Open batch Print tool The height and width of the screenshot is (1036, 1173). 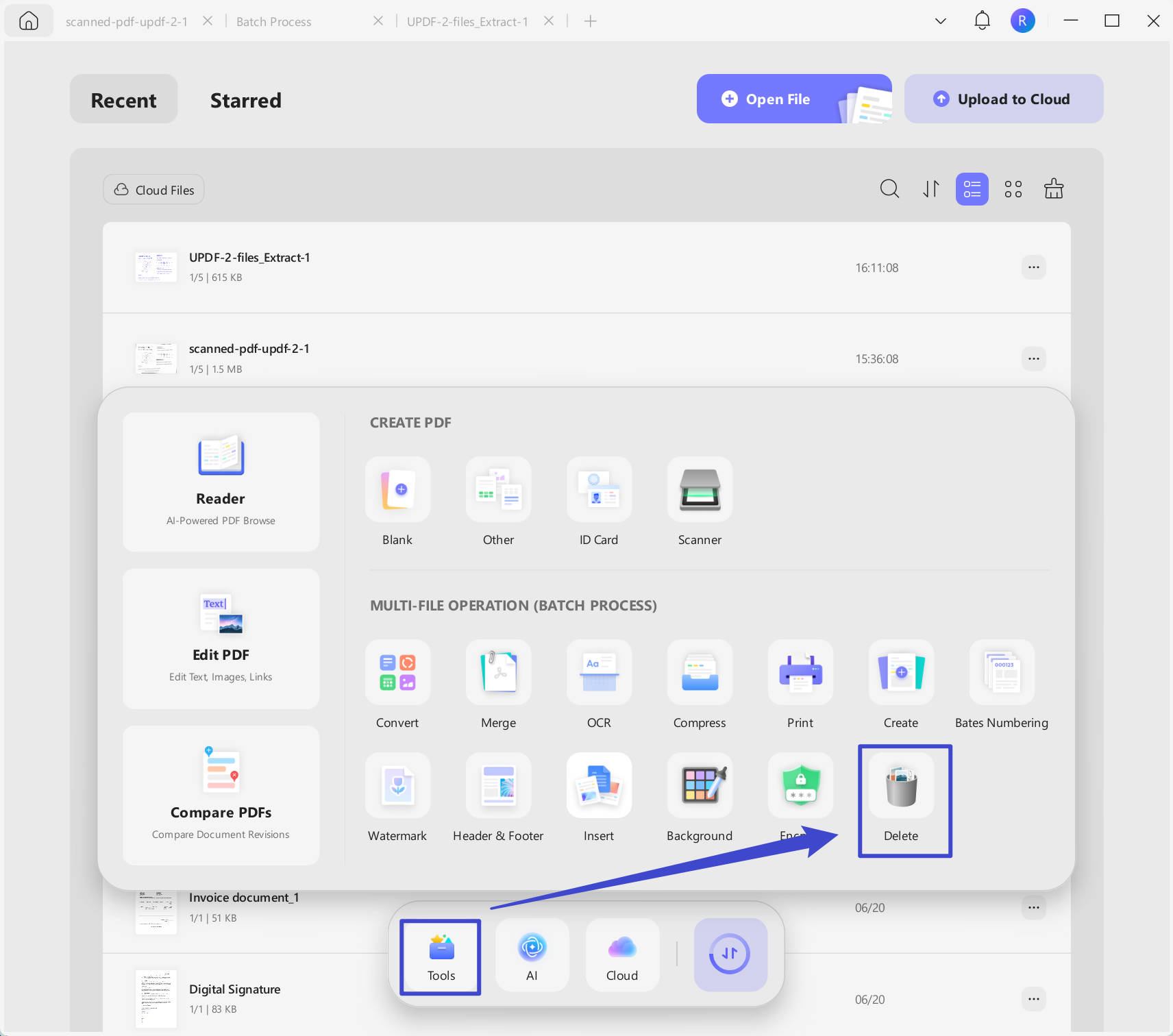point(800,672)
